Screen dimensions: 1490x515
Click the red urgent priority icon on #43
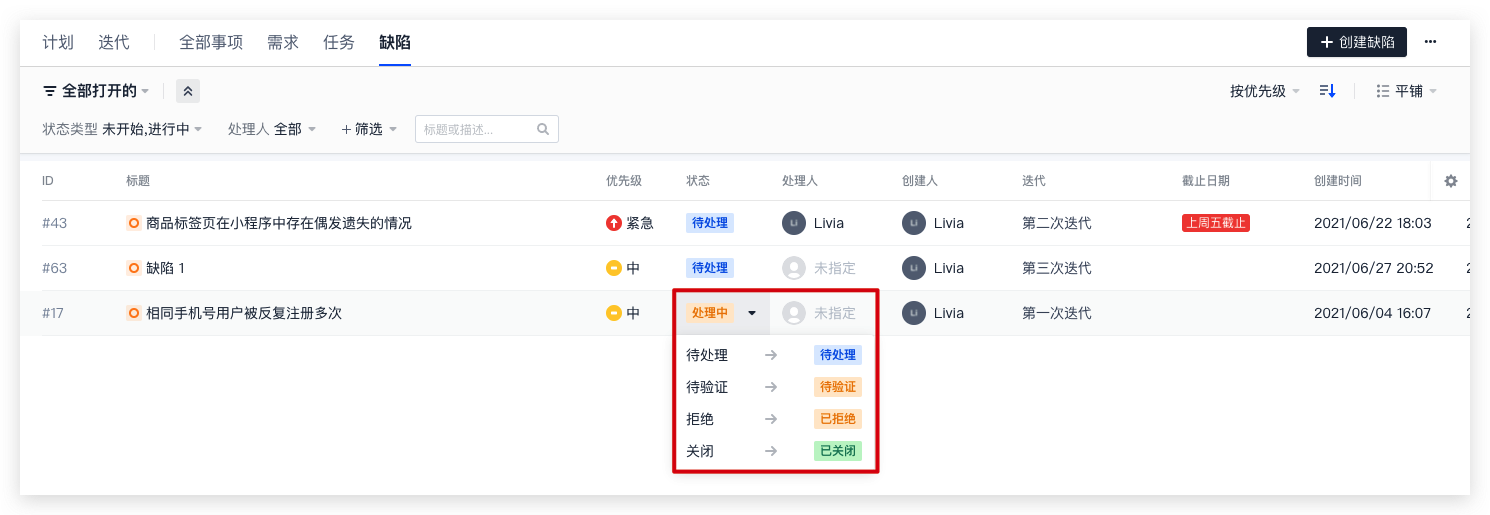614,223
